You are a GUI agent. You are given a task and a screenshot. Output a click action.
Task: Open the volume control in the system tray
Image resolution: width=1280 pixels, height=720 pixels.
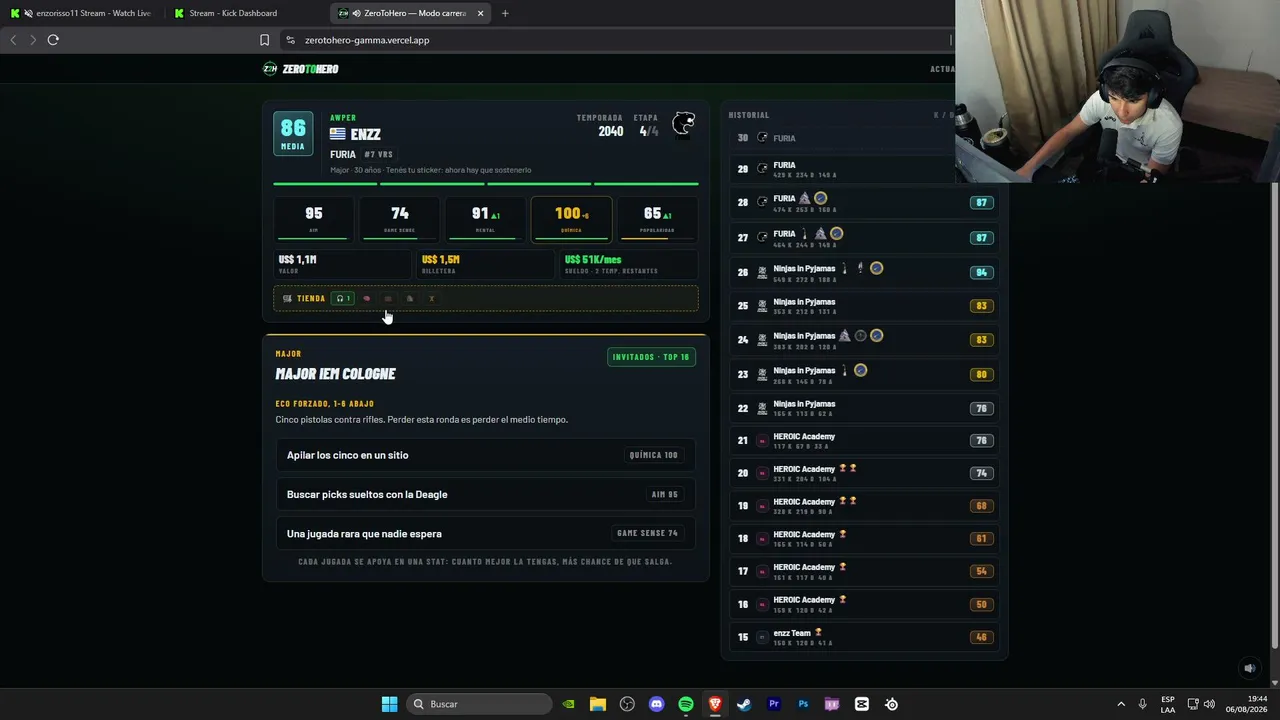[x=1209, y=704]
